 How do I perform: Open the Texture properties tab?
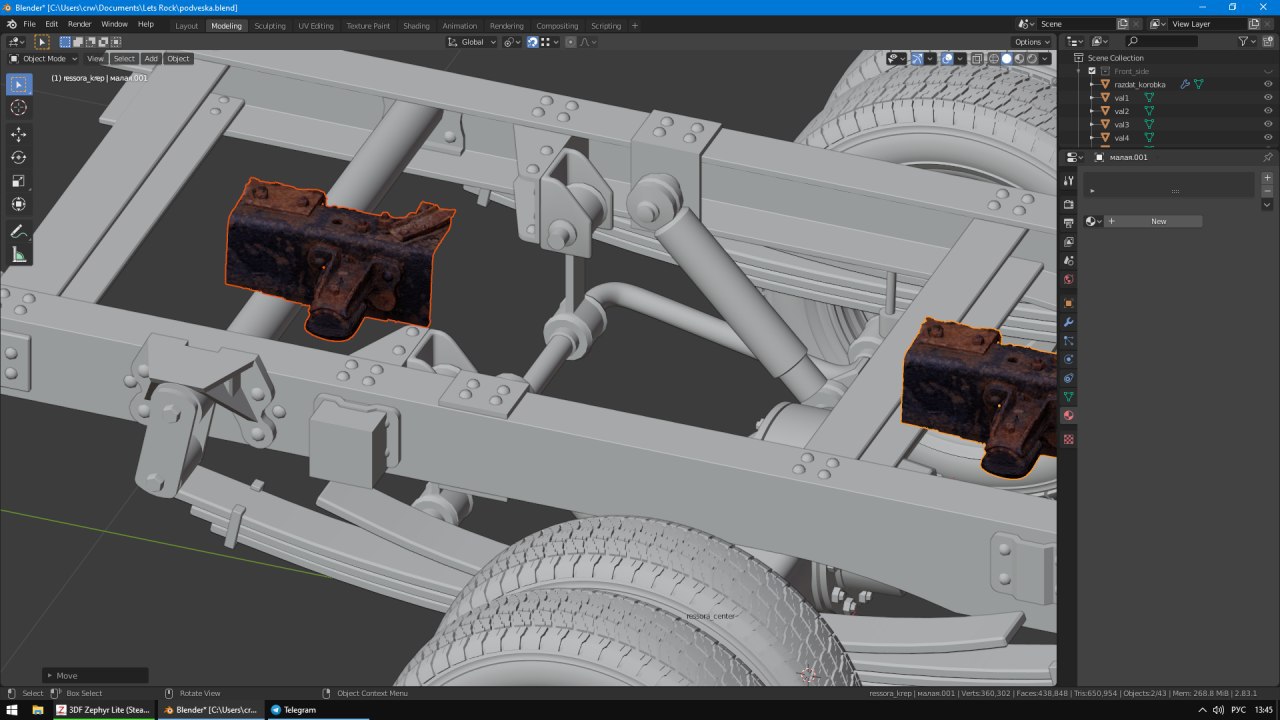tap(1068, 439)
